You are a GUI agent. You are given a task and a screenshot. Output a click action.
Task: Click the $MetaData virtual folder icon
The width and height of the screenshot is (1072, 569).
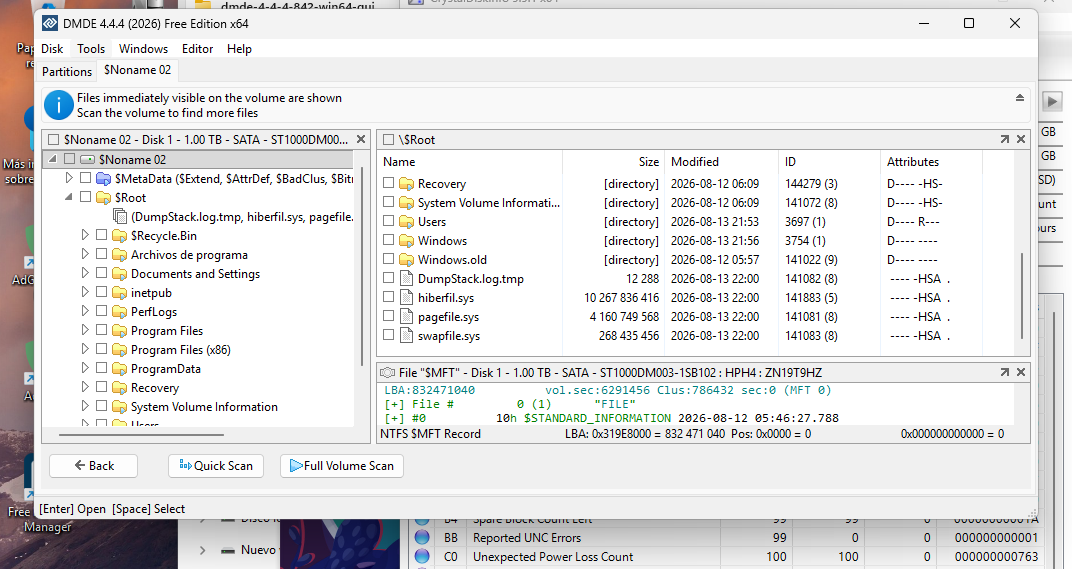(x=103, y=178)
